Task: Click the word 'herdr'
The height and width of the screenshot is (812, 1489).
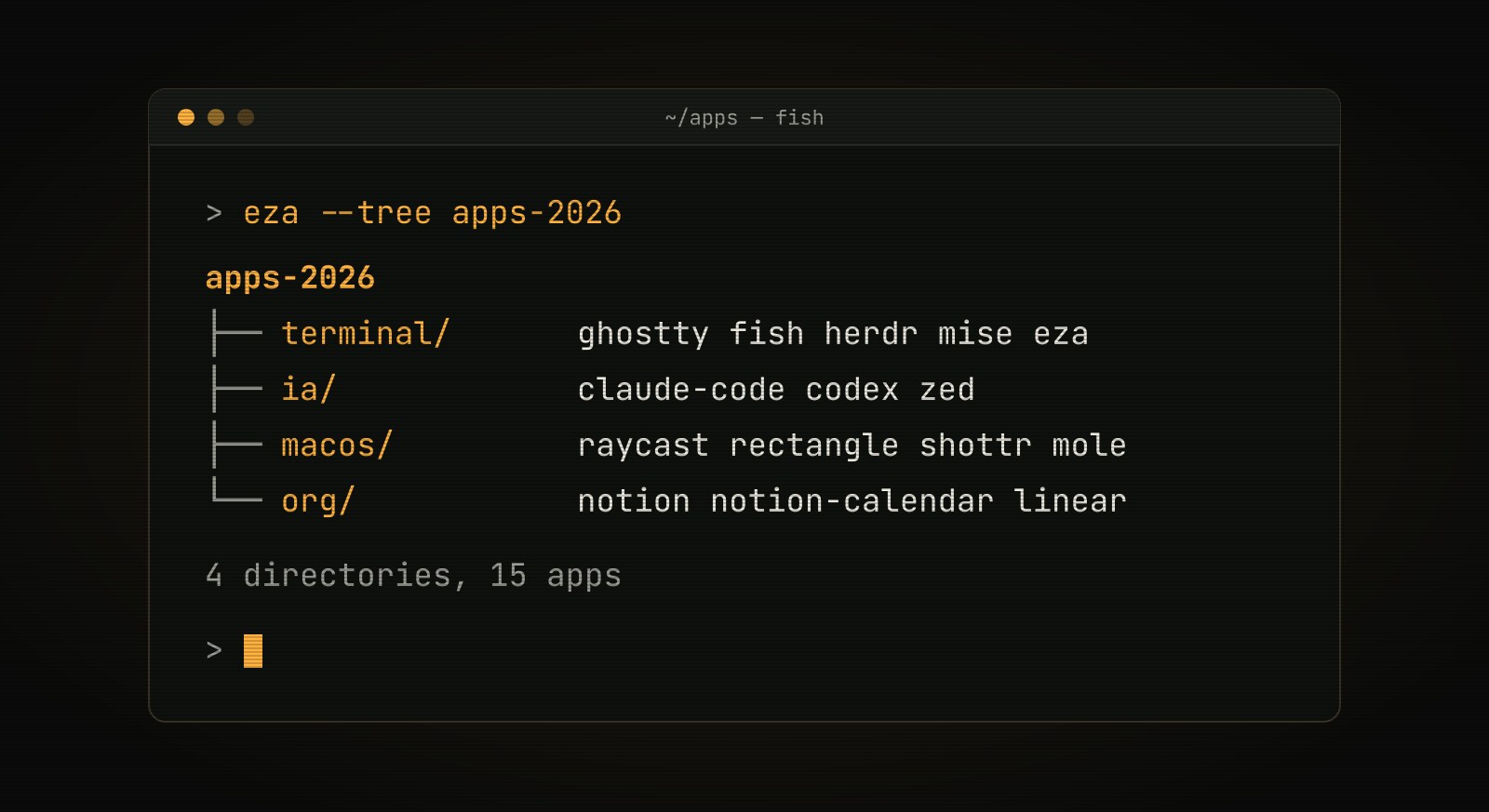Action: point(871,333)
